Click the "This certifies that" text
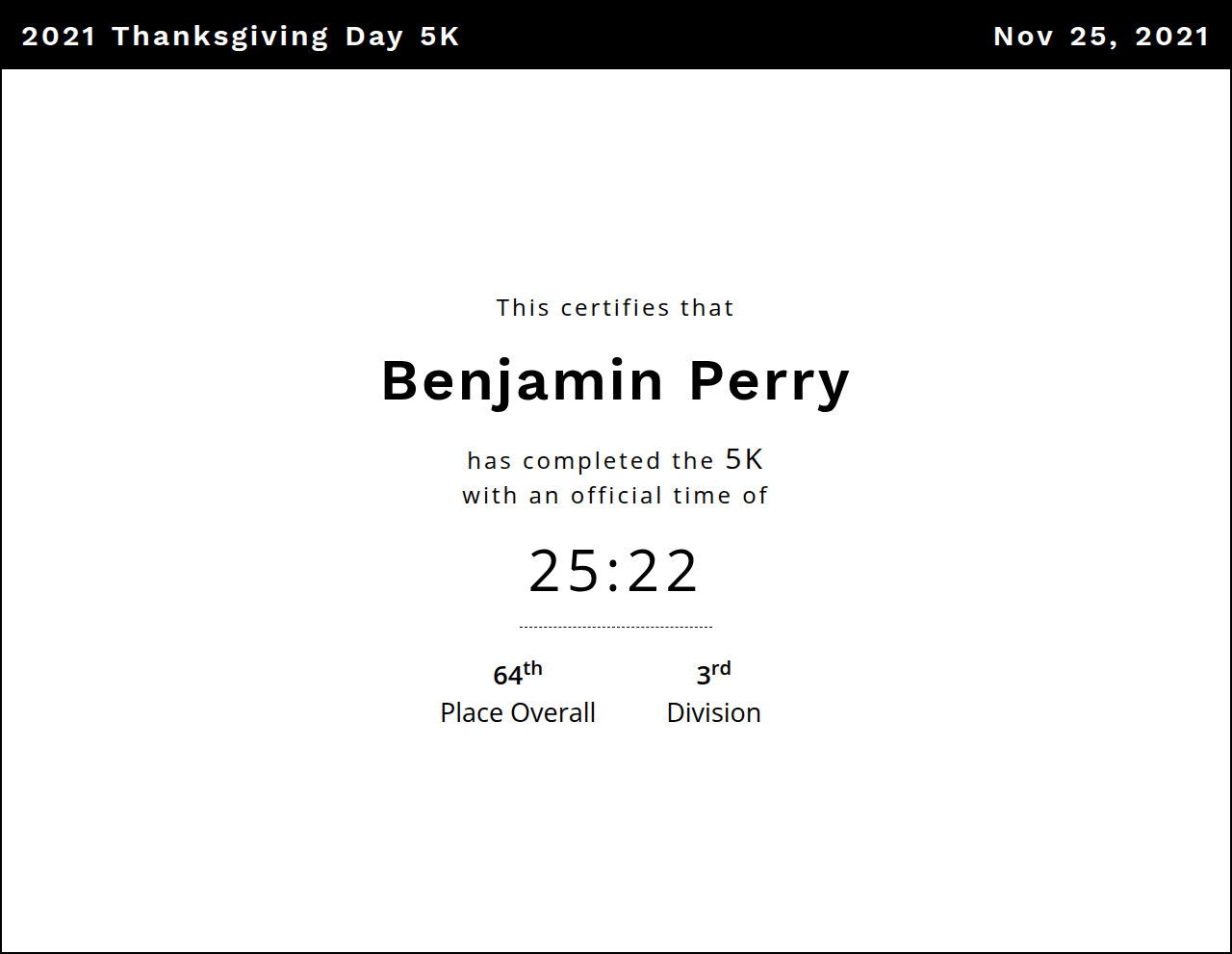 615,308
